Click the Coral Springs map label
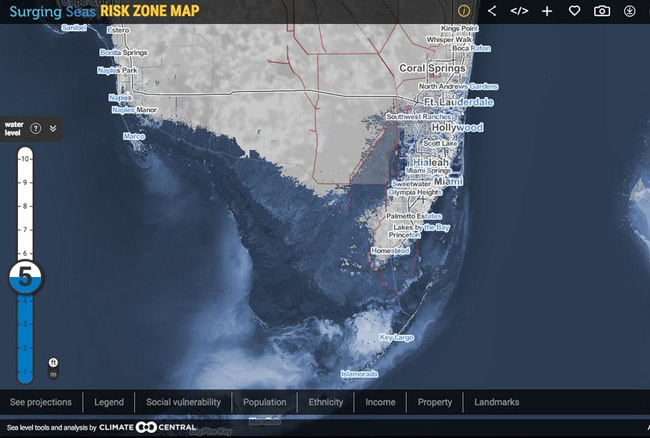 pos(432,68)
